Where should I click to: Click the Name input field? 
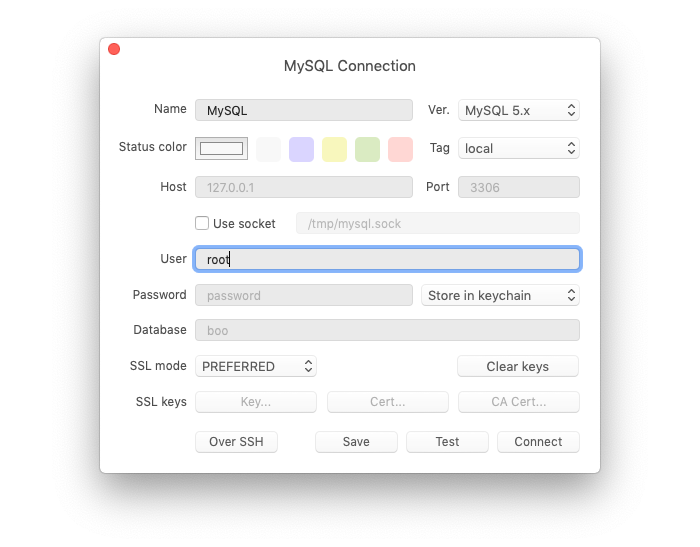tap(304, 110)
